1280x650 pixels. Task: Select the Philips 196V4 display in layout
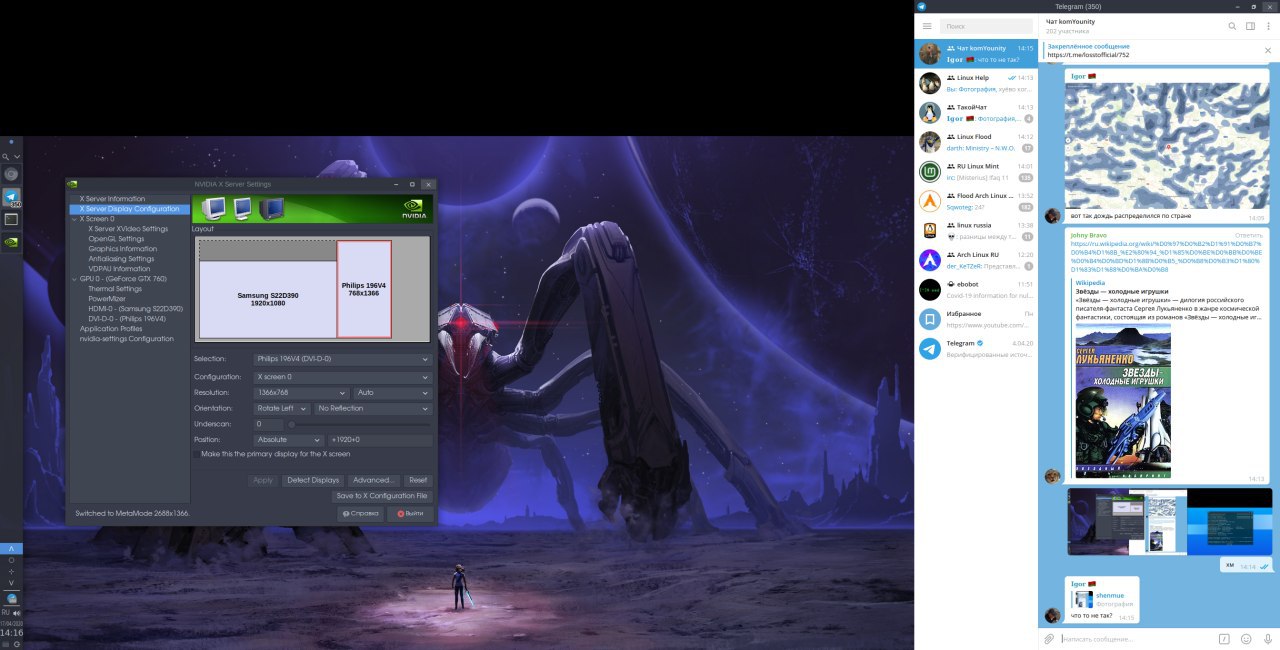point(364,289)
